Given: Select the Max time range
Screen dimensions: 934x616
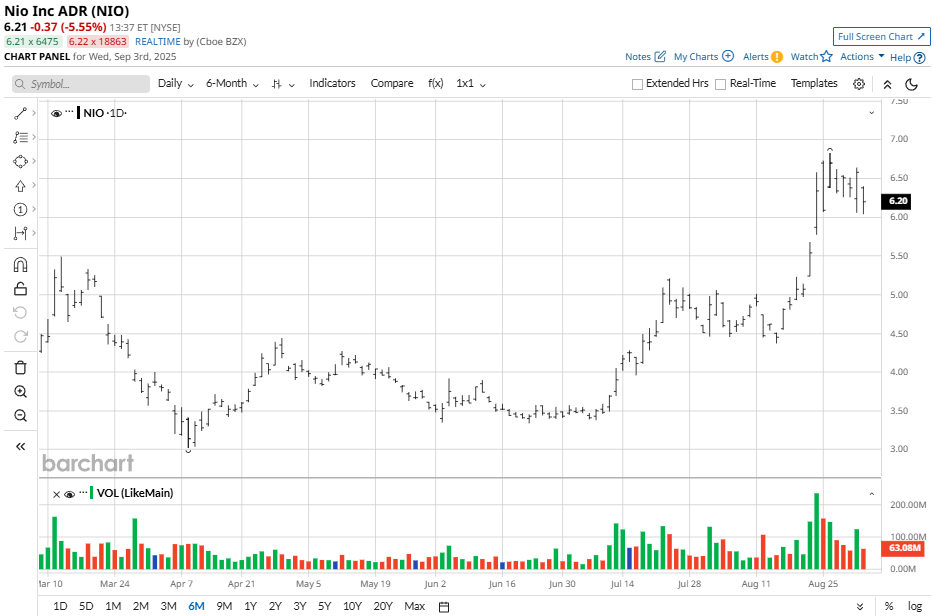Looking at the screenshot, I should [x=415, y=606].
